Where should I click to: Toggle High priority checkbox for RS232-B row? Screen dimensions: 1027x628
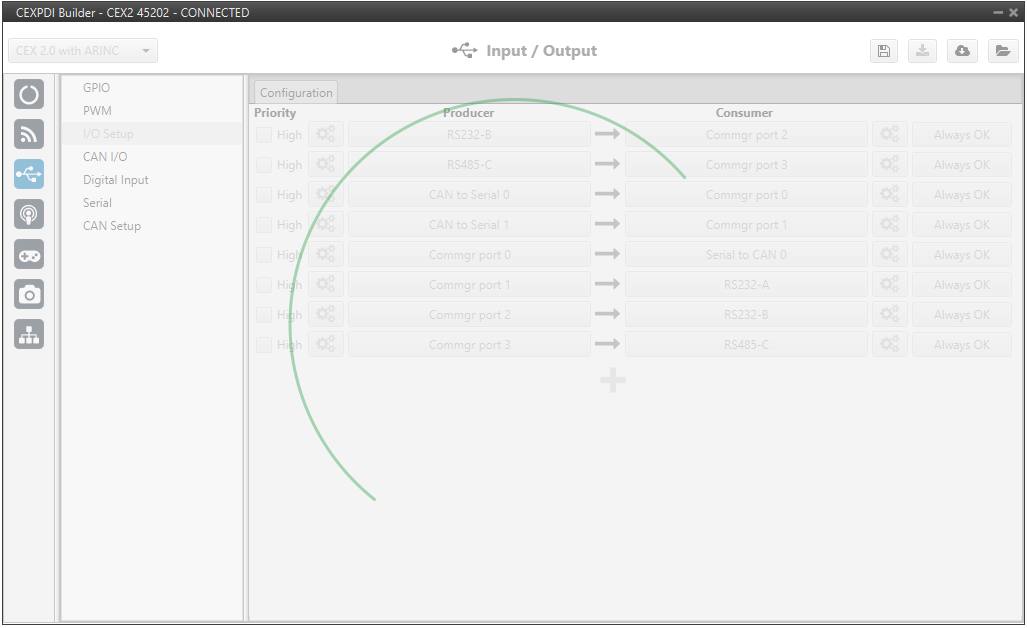click(x=264, y=135)
